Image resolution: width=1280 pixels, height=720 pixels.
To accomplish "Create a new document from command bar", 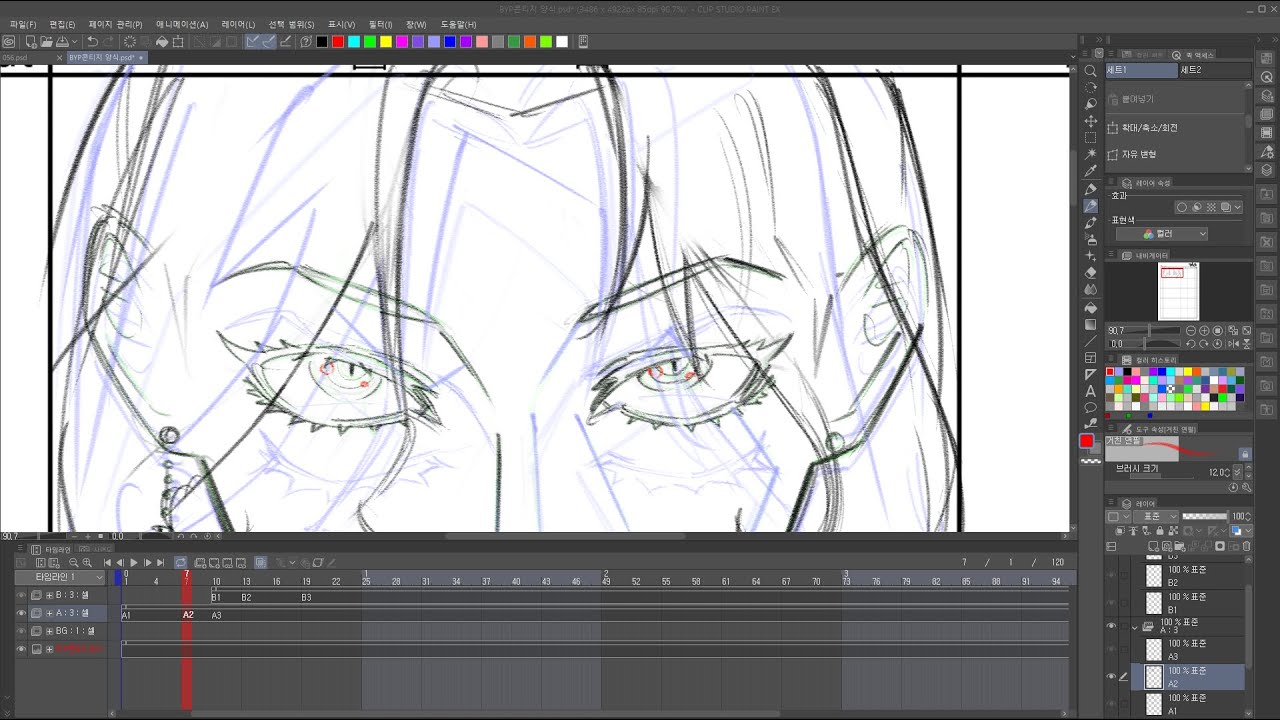I will [x=31, y=42].
